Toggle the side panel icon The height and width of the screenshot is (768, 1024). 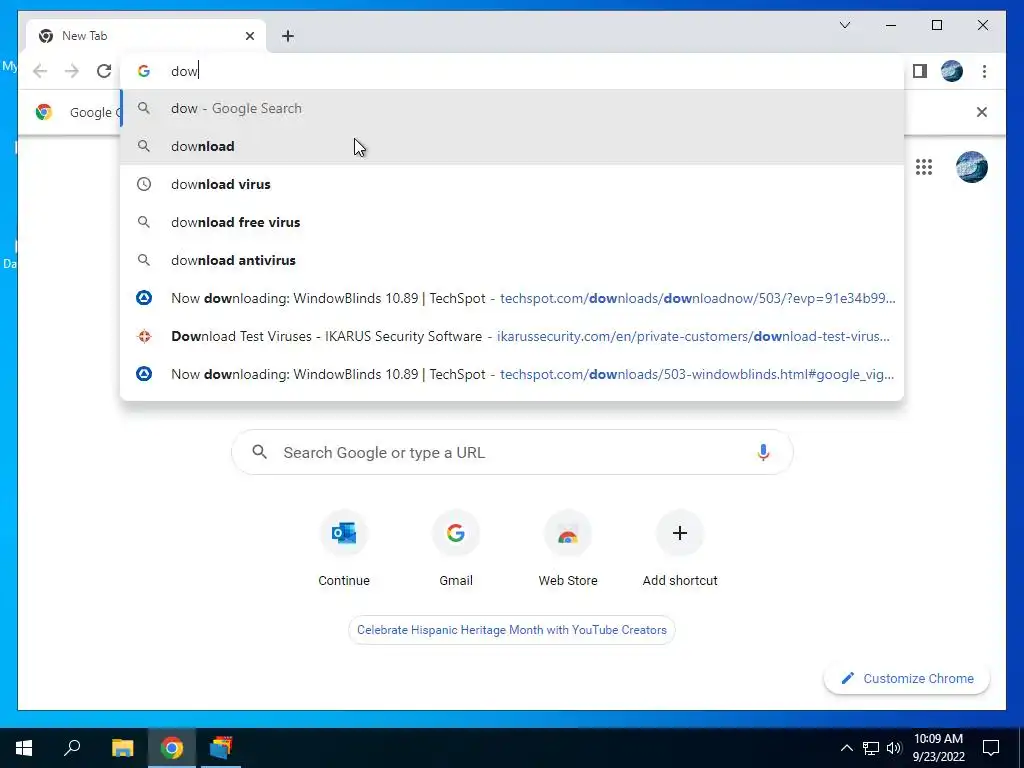pos(920,71)
